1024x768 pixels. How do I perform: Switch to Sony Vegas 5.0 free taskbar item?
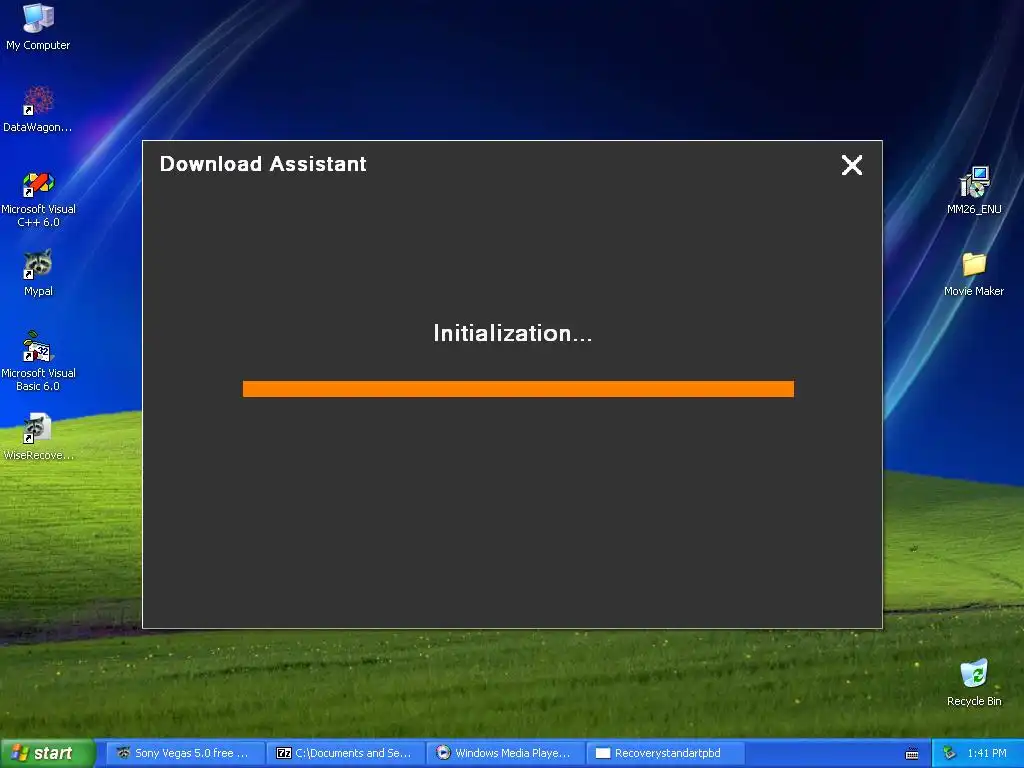(185, 753)
